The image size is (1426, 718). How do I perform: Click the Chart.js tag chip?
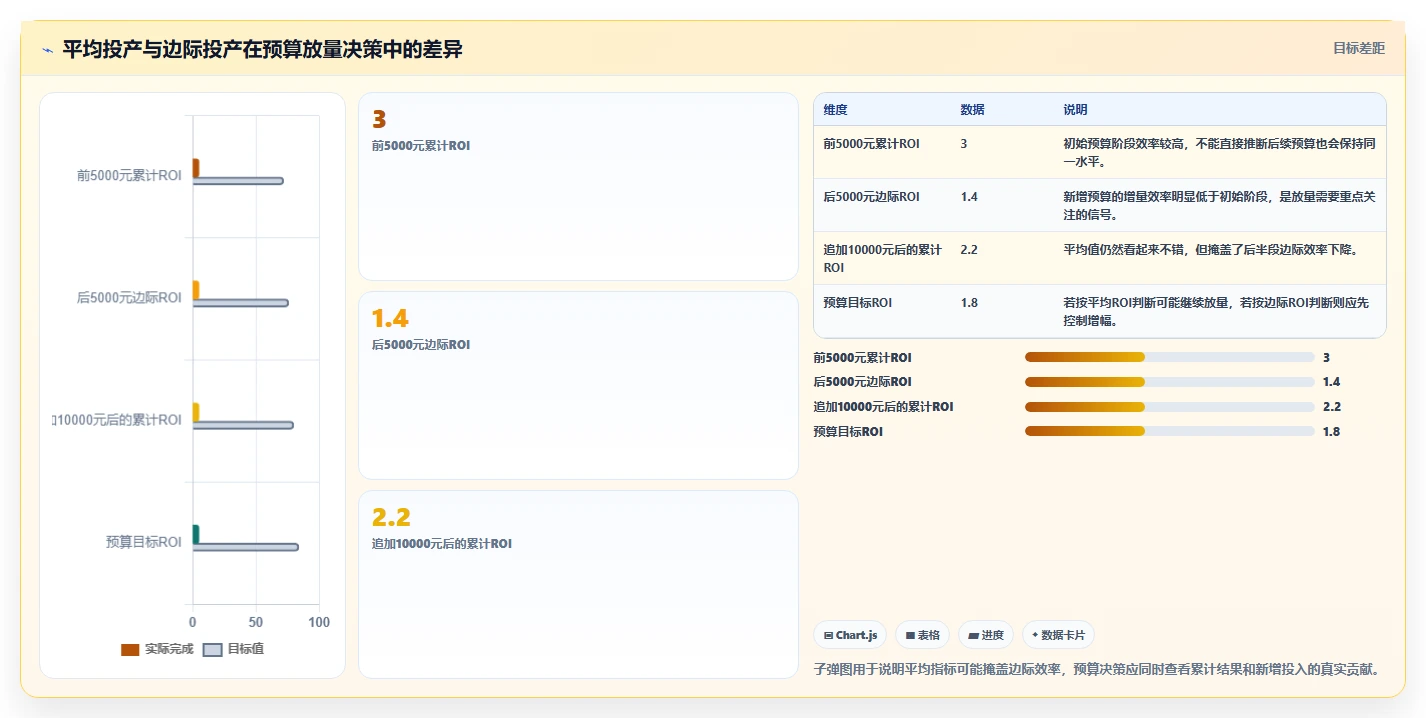(850, 635)
